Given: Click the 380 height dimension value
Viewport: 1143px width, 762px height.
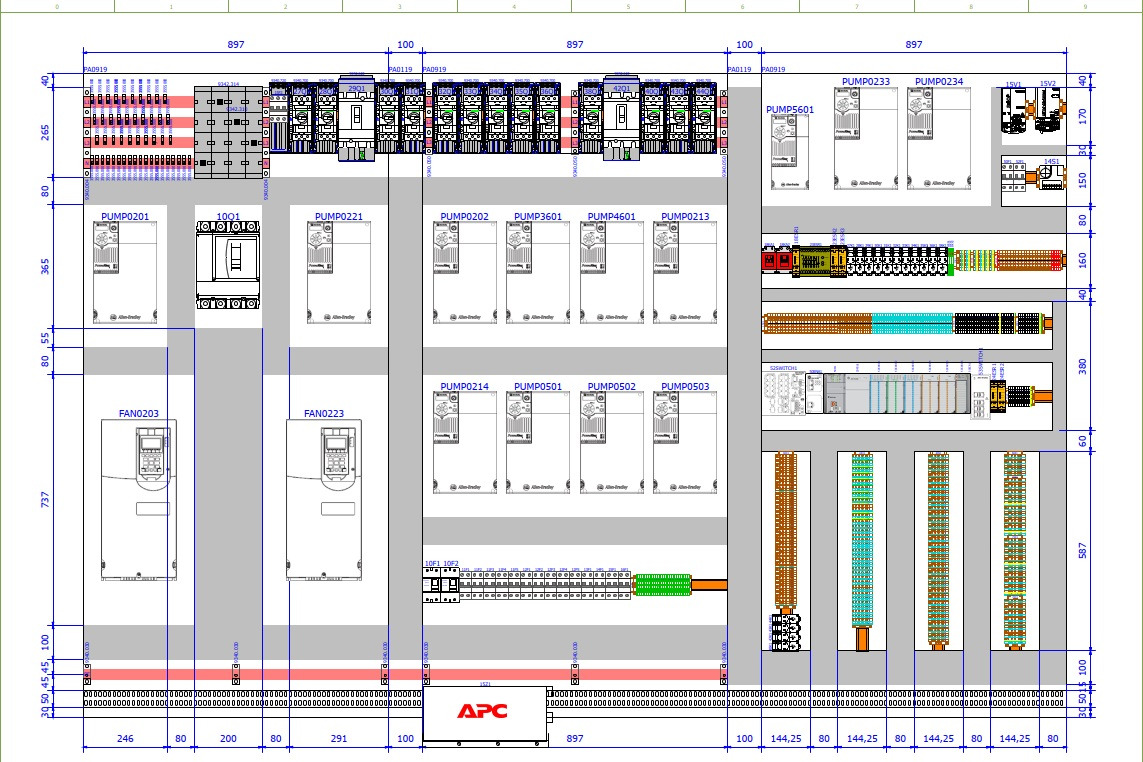Looking at the screenshot, I should (x=1082, y=366).
